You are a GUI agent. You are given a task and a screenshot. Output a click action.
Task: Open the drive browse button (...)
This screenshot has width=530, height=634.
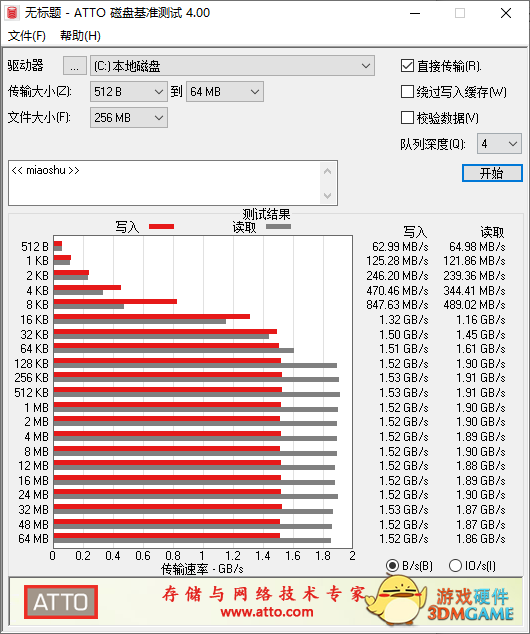(x=74, y=66)
